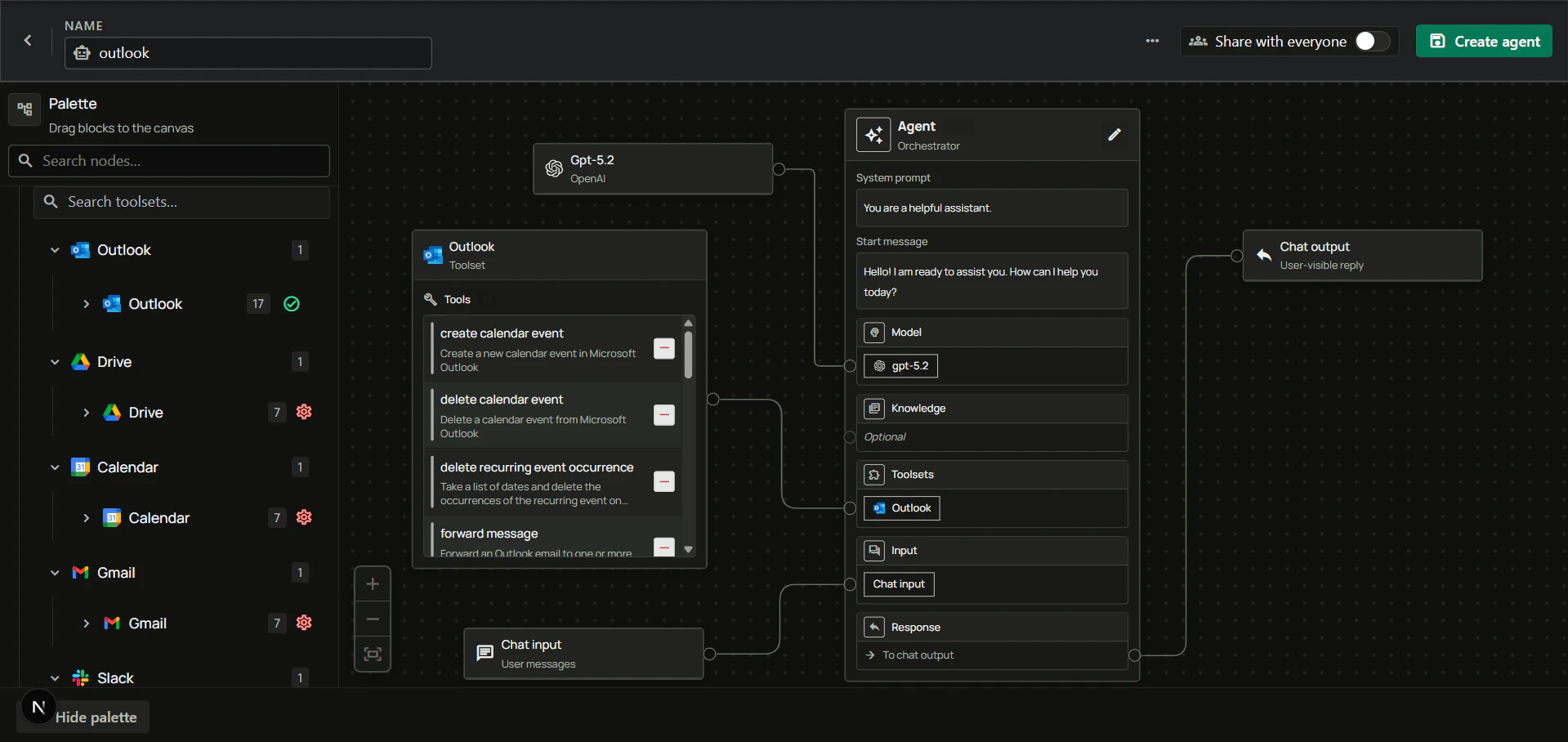Viewport: 1568px width, 742px height.
Task: Click the green checkmark beside Outlook toolset
Action: click(291, 303)
